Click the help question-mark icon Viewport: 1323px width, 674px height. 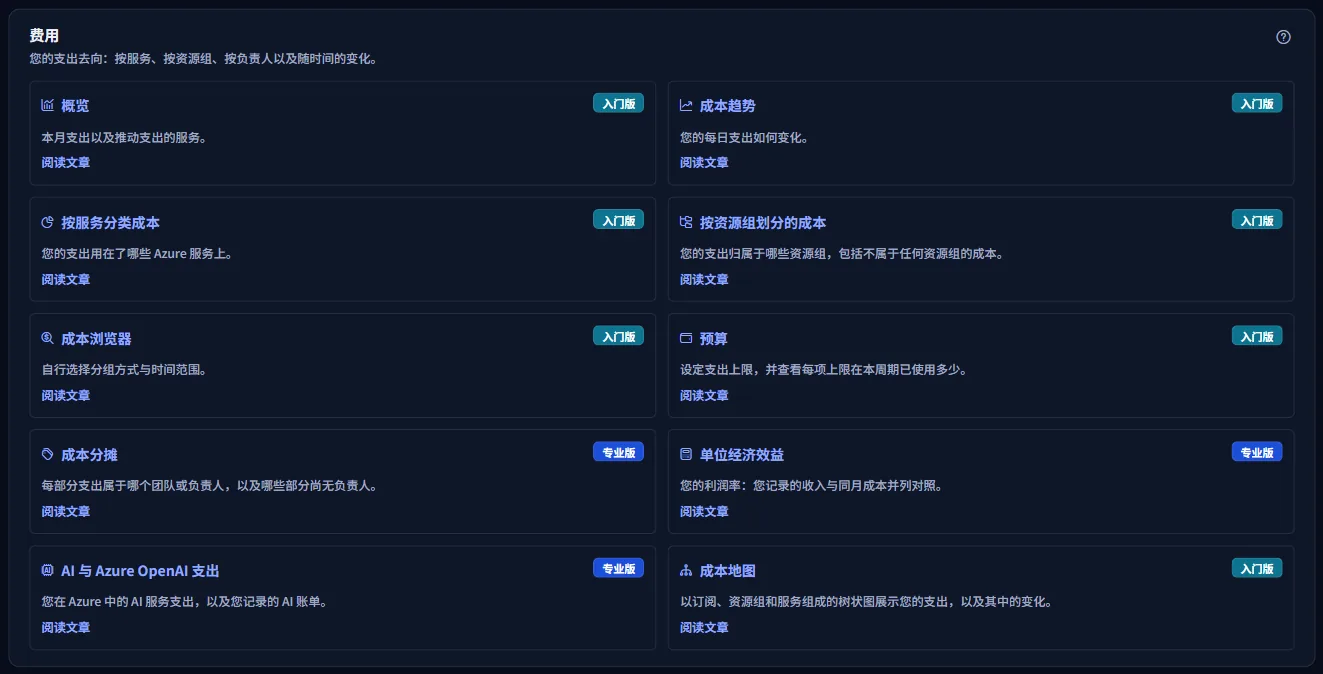coord(1284,37)
